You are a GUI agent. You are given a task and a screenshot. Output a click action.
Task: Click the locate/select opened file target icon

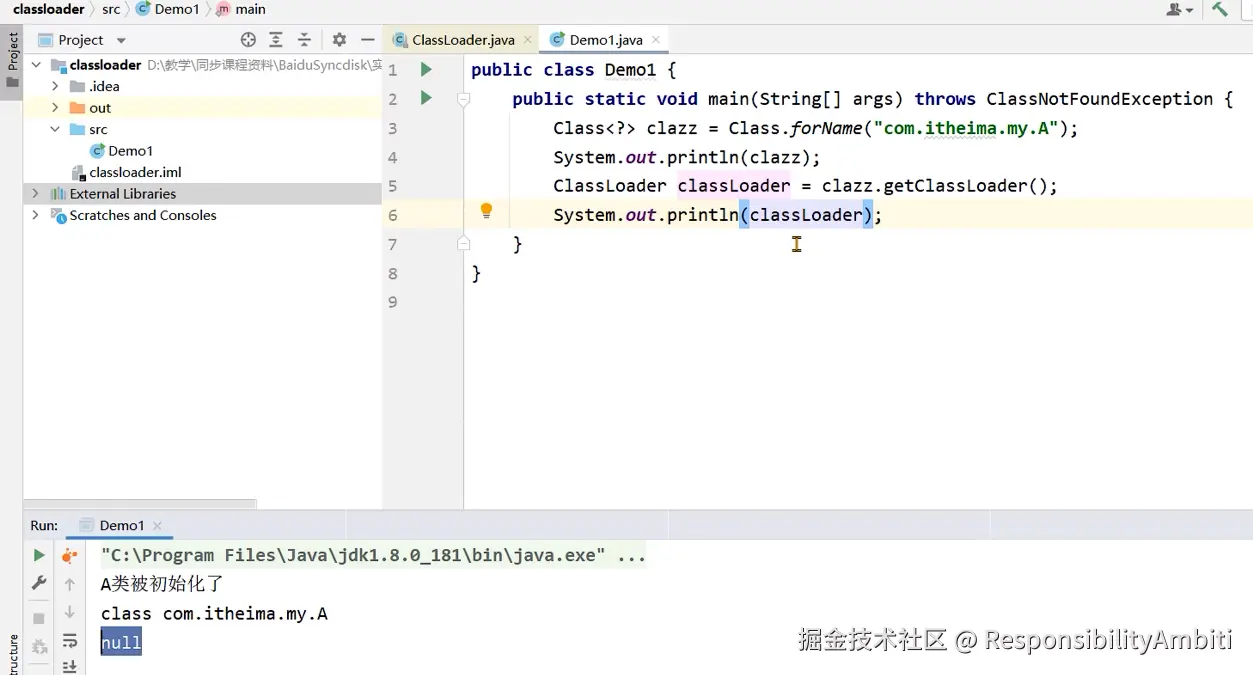click(x=248, y=40)
